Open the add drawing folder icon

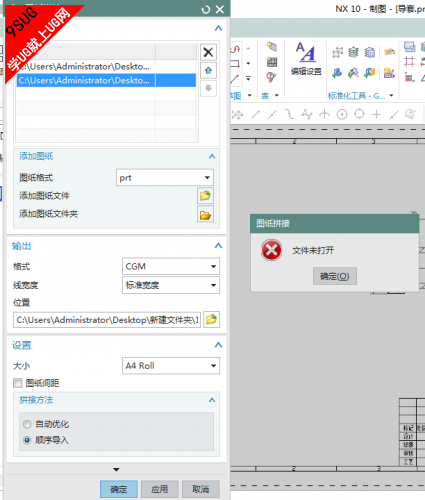pyautogui.click(x=205, y=214)
